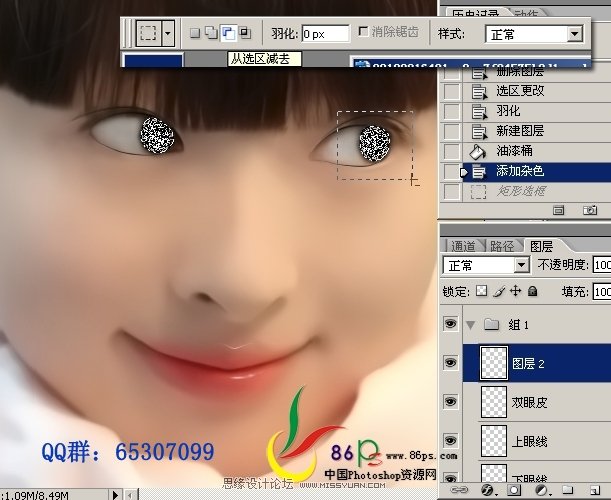Screen dimensions: 611x500
Task: Collapse the 组 1 group triangle
Action: [x=471, y=324]
